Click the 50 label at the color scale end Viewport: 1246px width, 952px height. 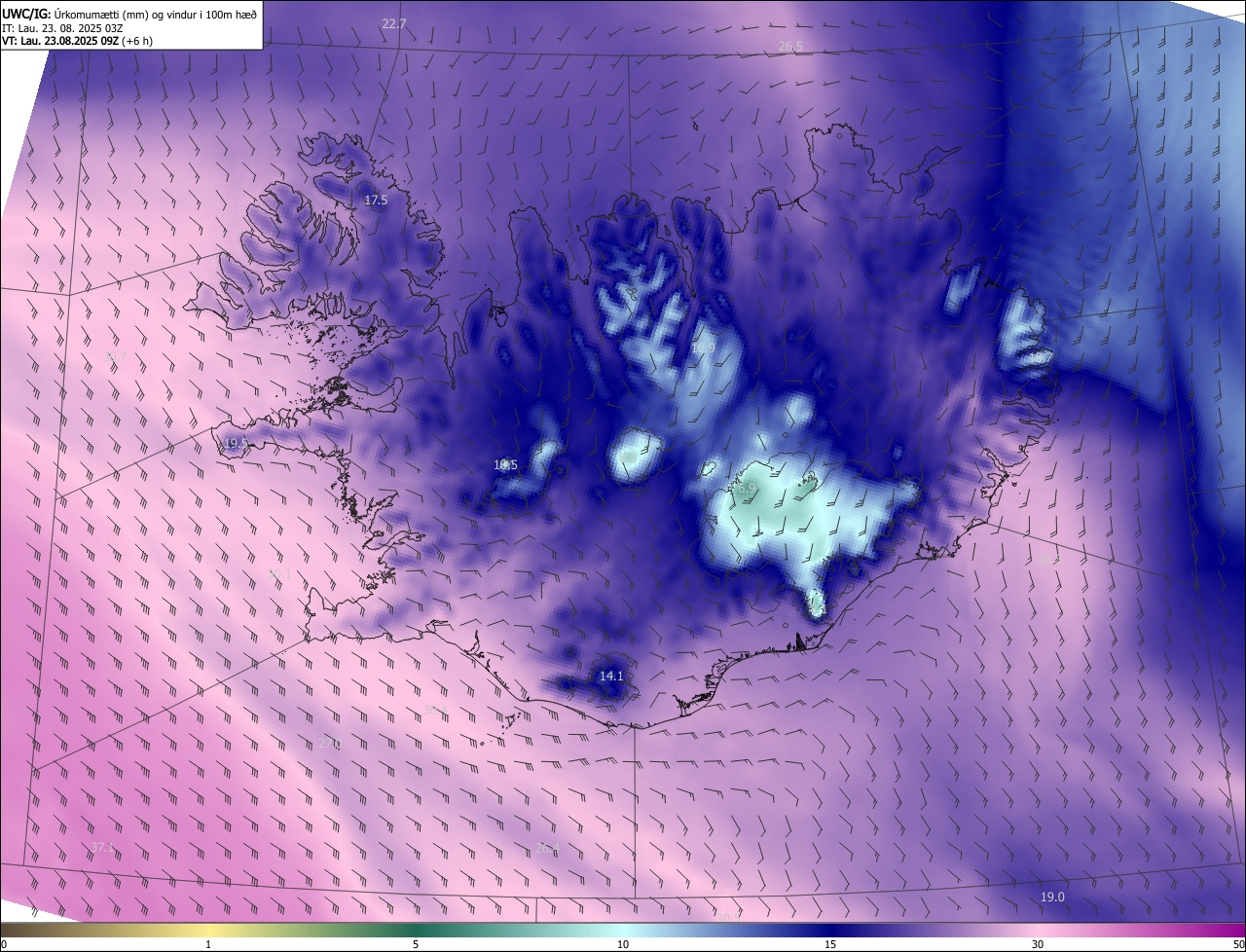point(1238,945)
